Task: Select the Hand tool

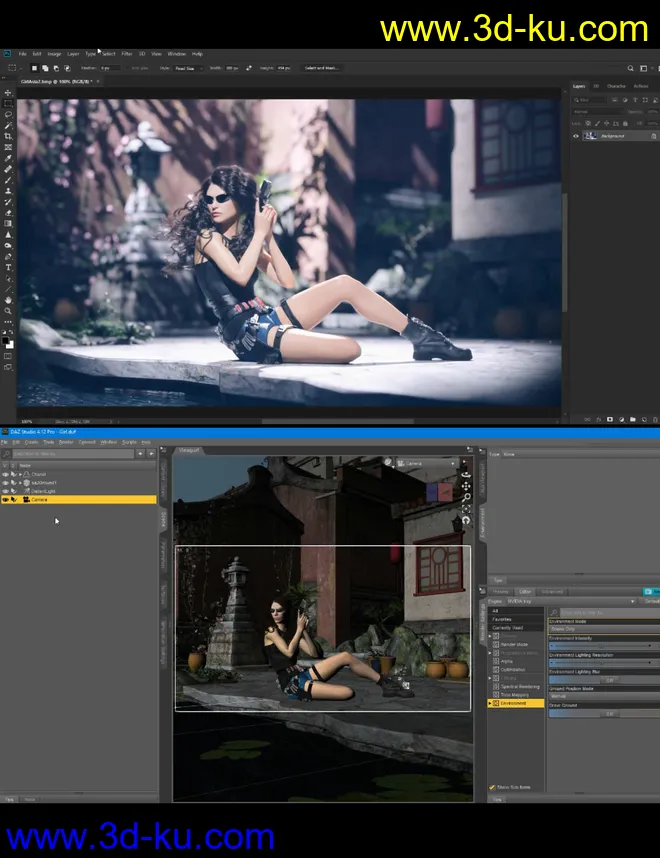Action: [8, 300]
